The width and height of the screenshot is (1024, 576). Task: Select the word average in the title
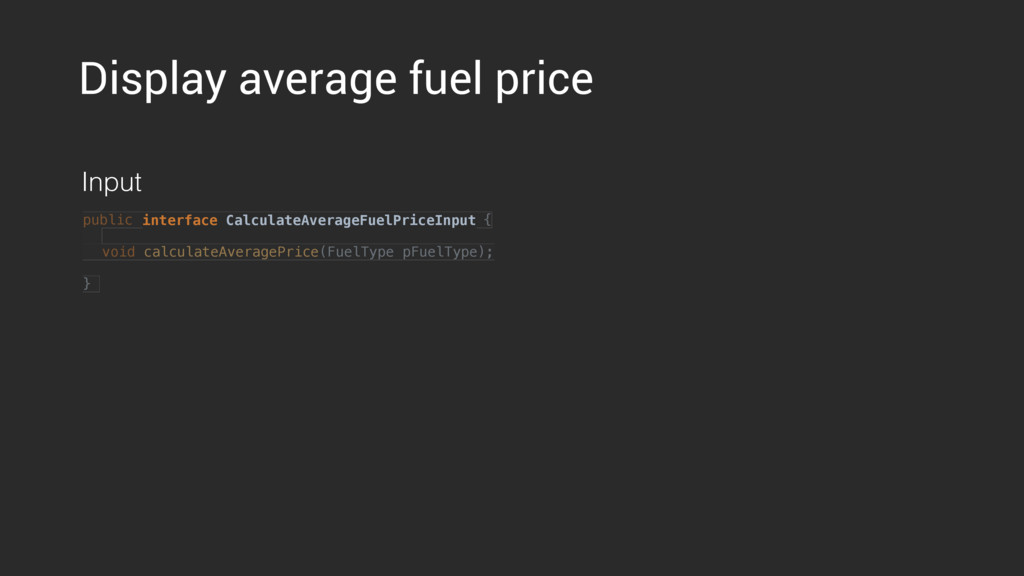[x=317, y=82]
